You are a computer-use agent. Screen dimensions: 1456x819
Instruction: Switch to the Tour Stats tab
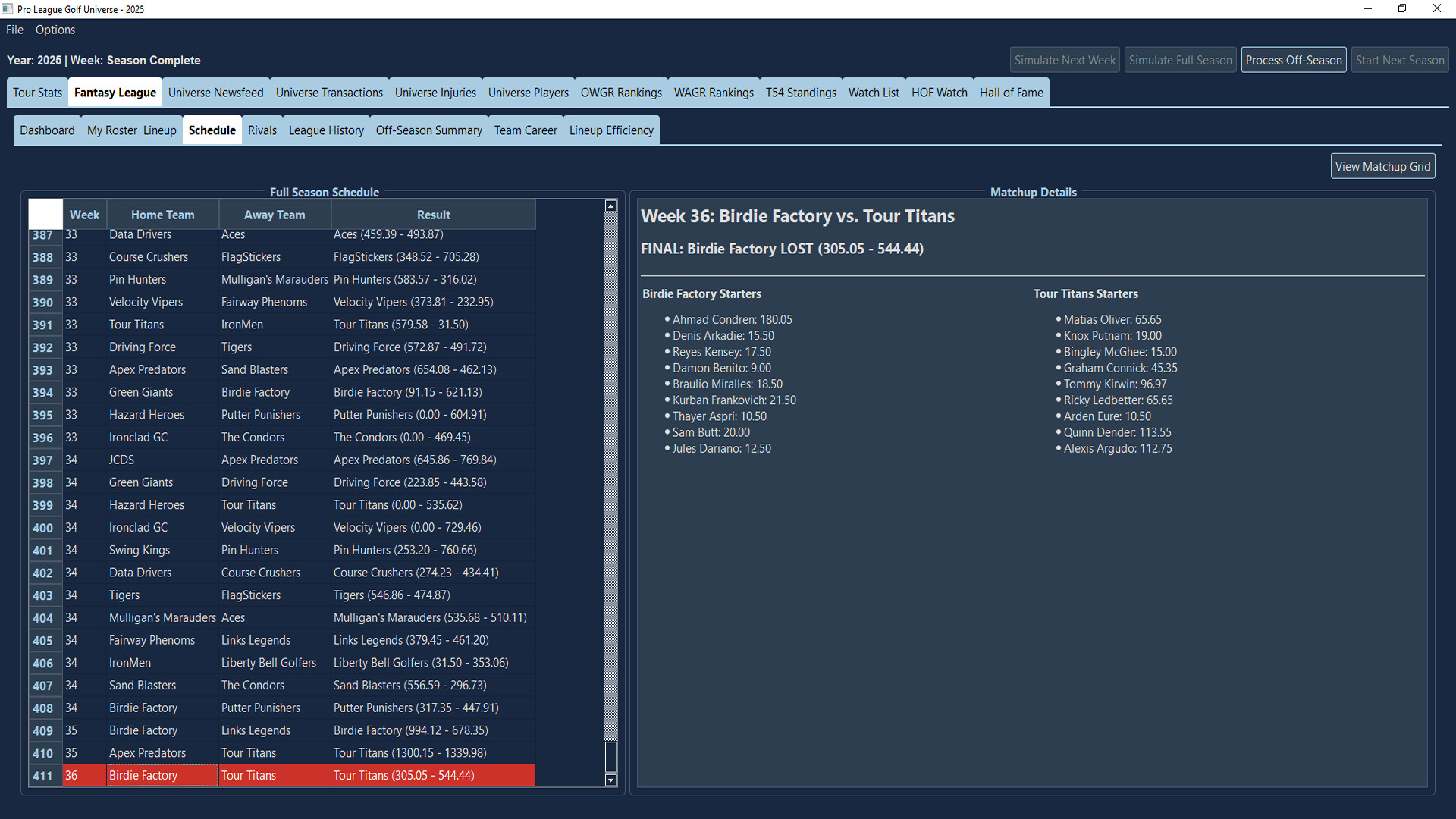[x=37, y=92]
